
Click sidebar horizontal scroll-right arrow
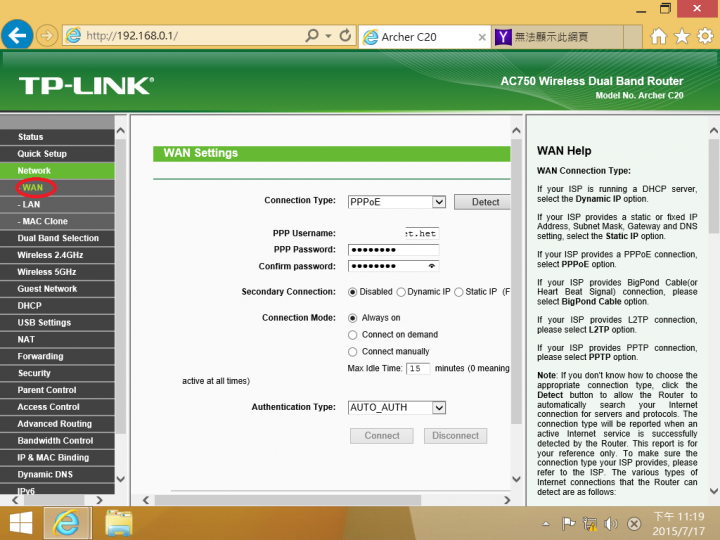pyautogui.click(x=99, y=500)
